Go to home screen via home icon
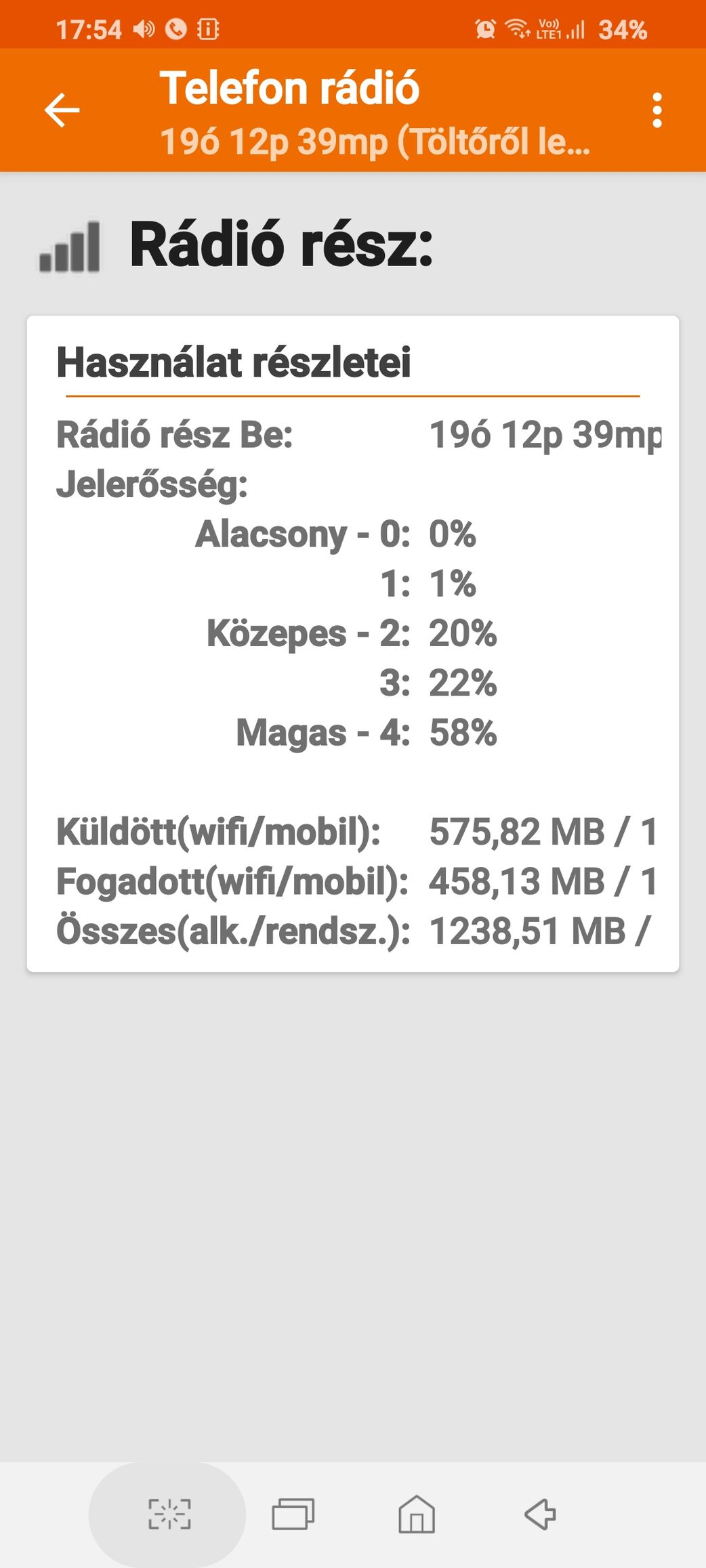706x1568 pixels. [417, 1514]
